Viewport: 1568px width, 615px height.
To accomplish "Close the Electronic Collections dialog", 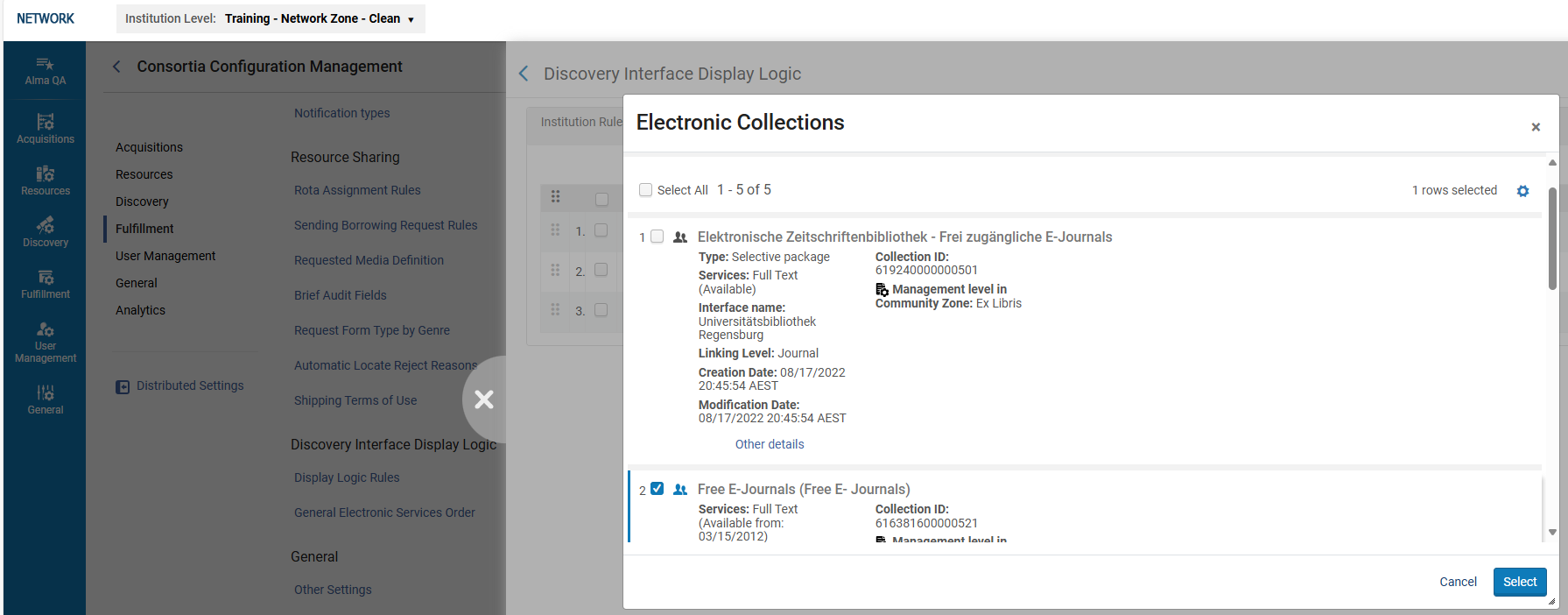I will (1535, 127).
